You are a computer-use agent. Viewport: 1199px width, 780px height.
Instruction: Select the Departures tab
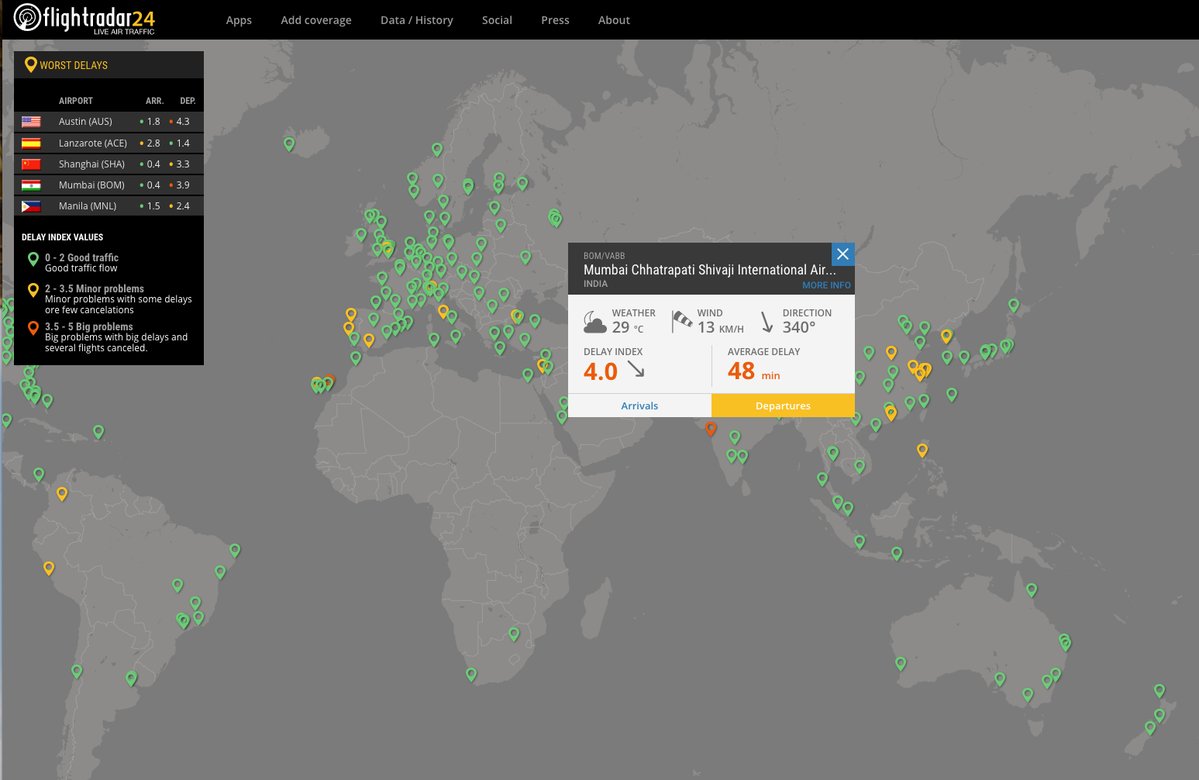tap(783, 406)
